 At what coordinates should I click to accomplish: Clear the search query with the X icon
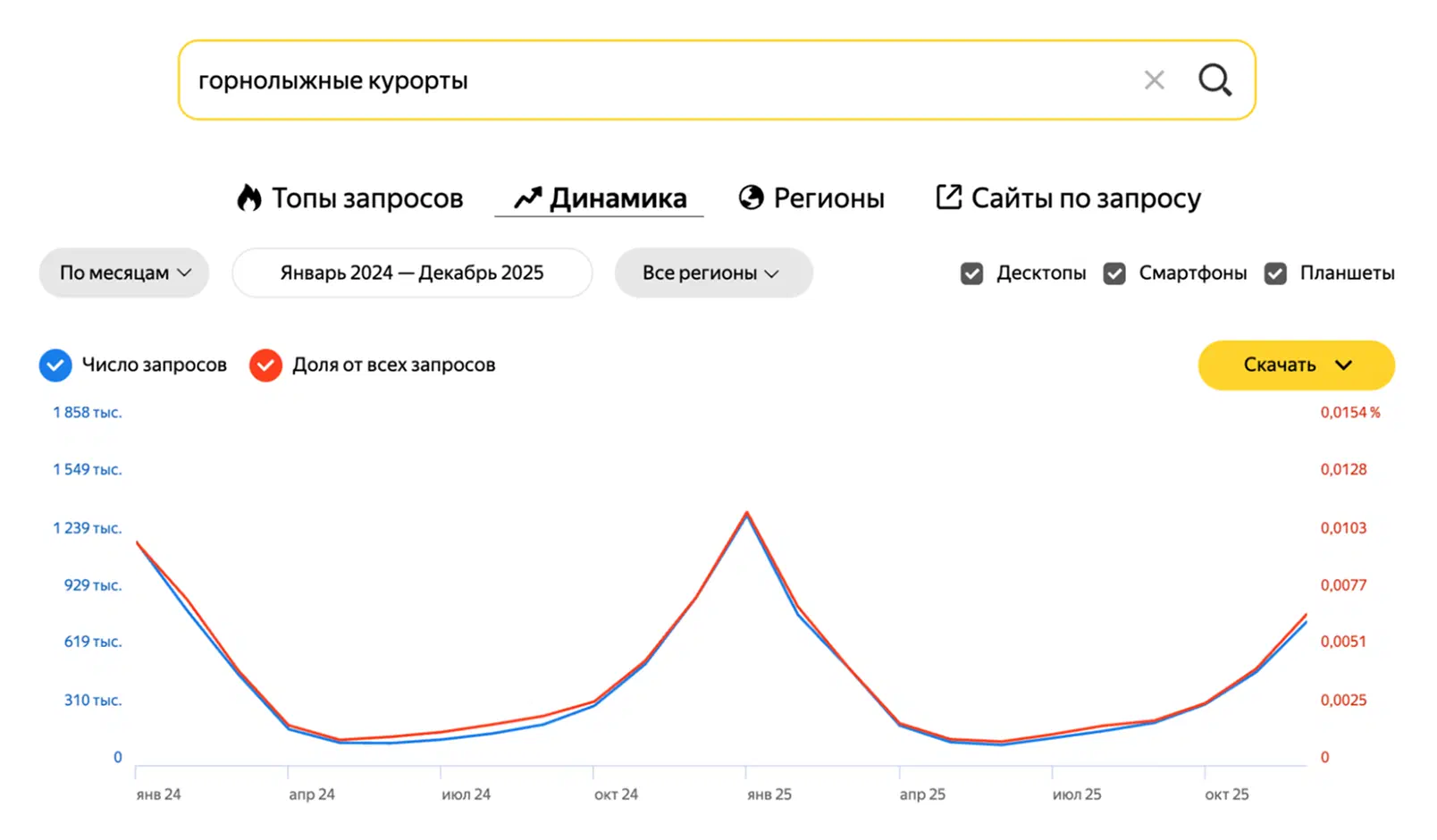coord(1154,80)
